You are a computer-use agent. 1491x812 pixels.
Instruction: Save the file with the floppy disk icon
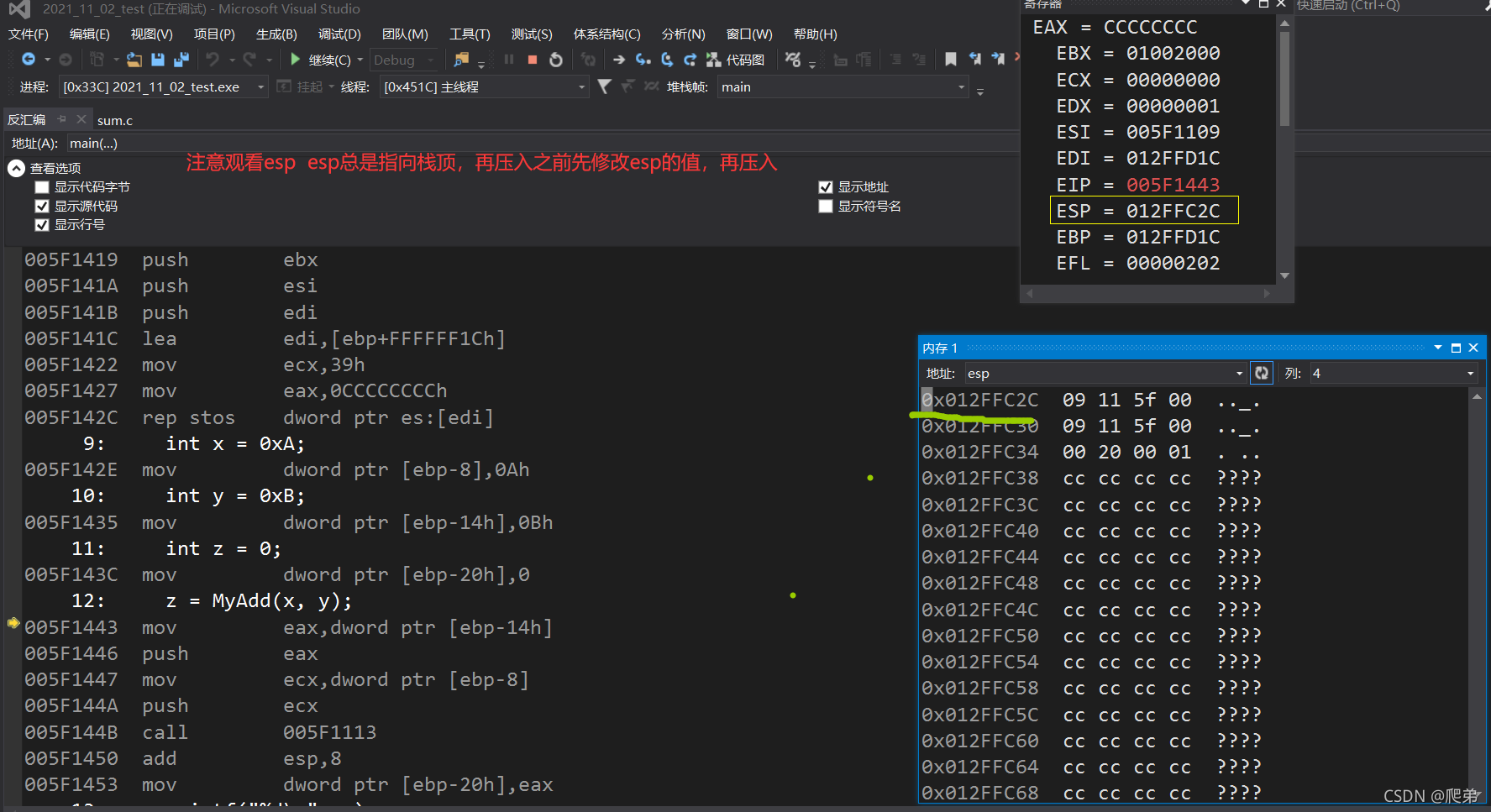[x=158, y=60]
